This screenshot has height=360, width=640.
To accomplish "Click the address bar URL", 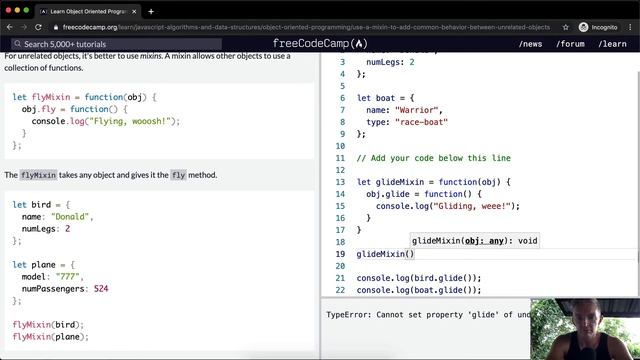I will click(x=306, y=27).
